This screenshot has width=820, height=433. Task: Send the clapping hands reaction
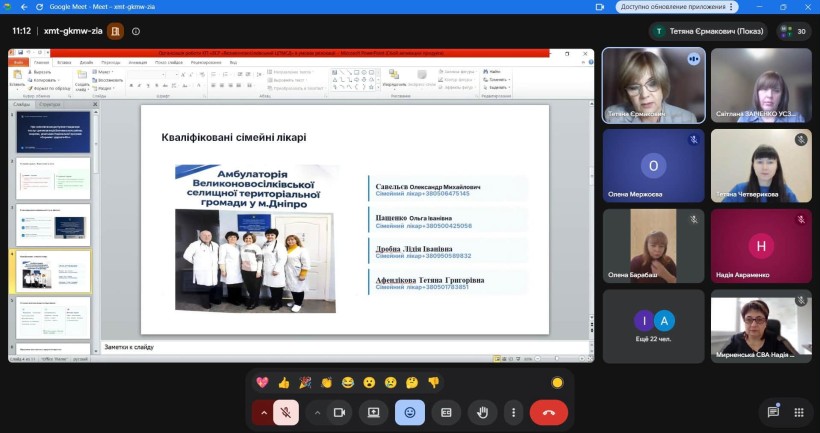pos(327,383)
